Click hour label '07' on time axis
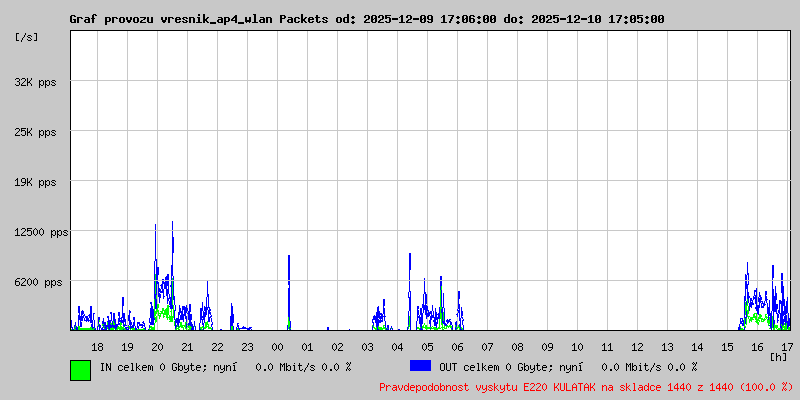 pyautogui.click(x=487, y=347)
